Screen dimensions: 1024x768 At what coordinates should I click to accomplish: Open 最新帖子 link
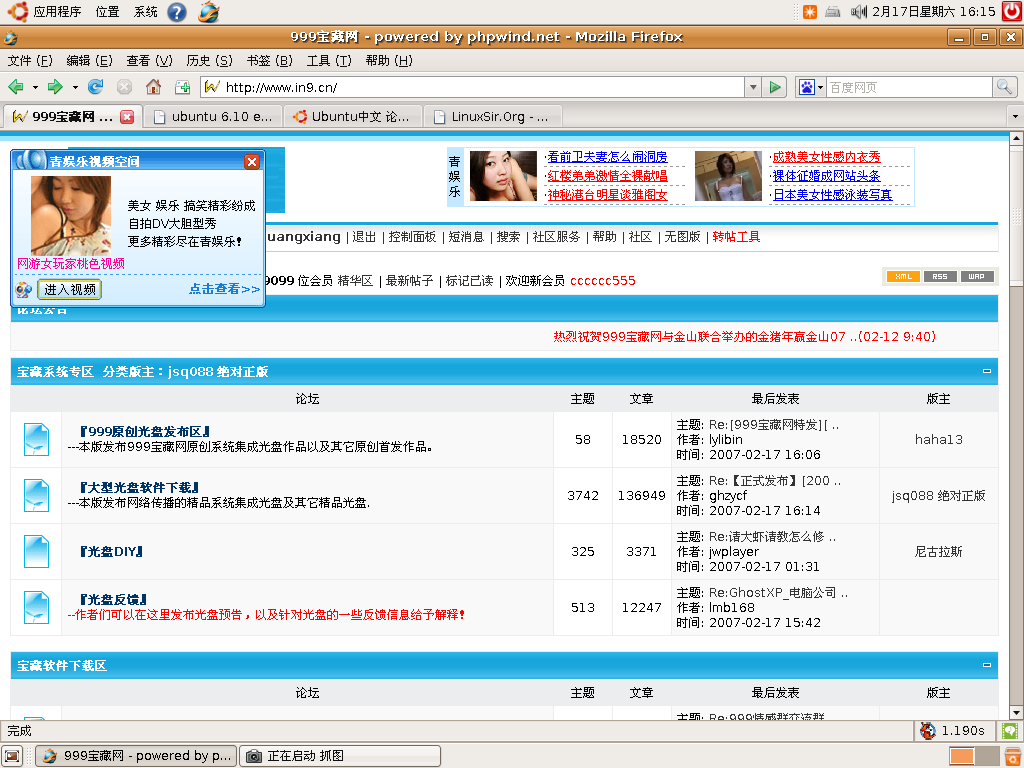409,281
